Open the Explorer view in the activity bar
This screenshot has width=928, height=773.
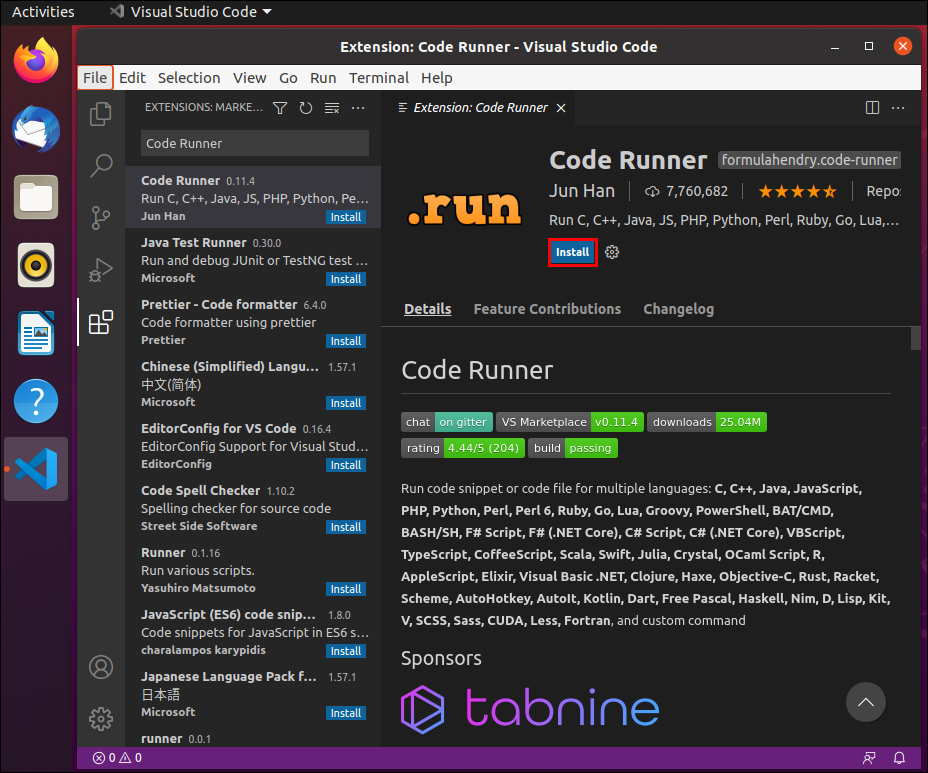[101, 114]
